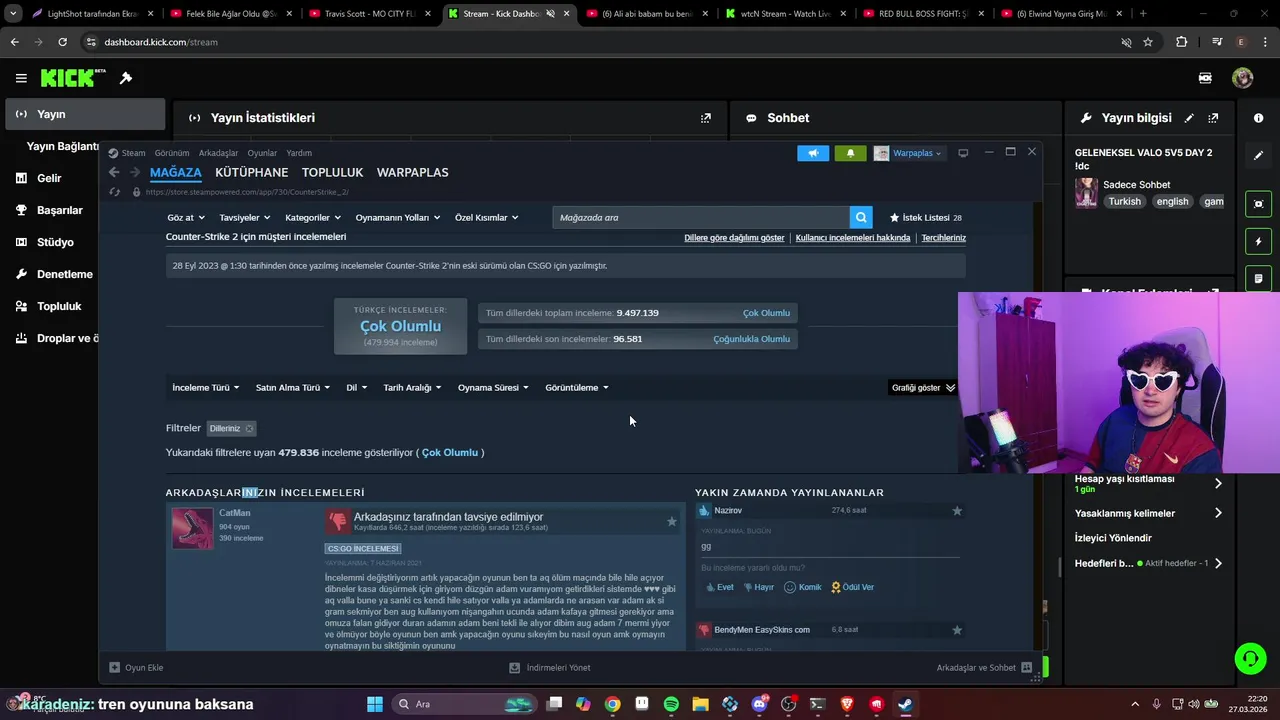
Task: Open Kick profile avatar menu
Action: [1242, 78]
